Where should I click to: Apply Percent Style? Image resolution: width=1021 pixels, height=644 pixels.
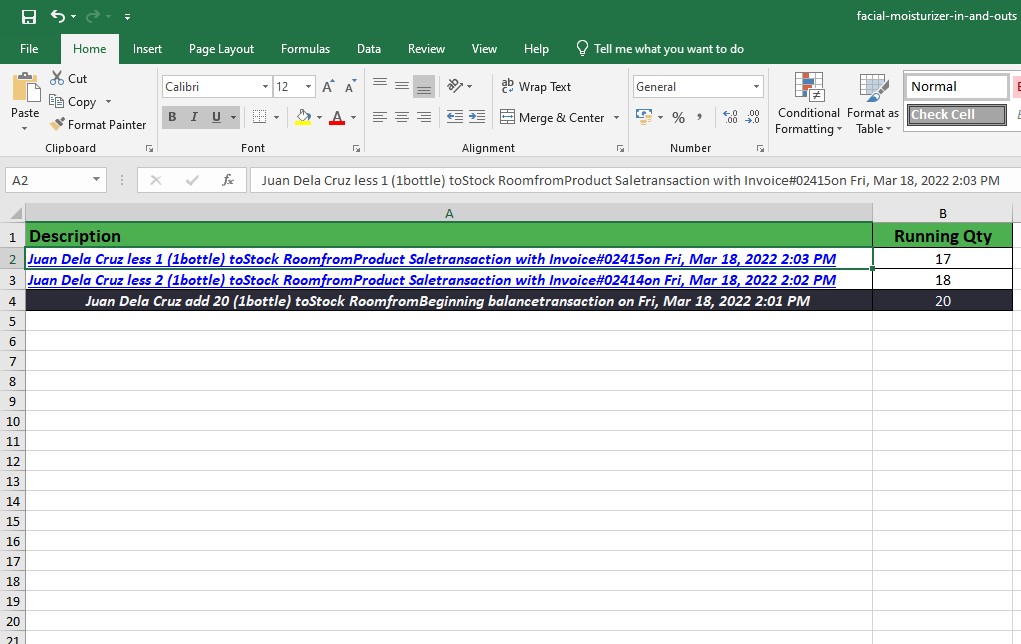(678, 117)
